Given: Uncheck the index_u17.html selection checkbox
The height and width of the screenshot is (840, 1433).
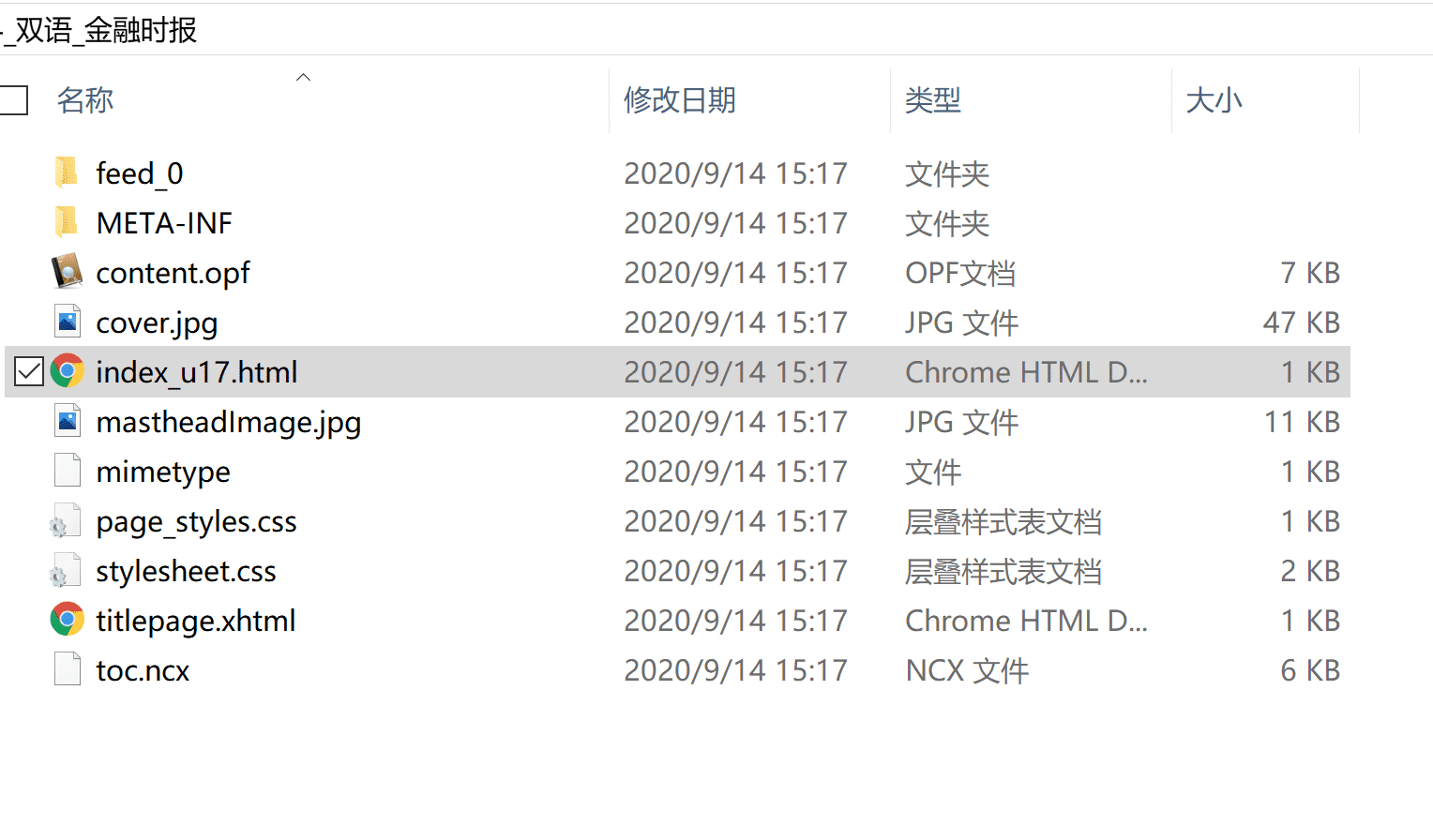Looking at the screenshot, I should pos(29,372).
